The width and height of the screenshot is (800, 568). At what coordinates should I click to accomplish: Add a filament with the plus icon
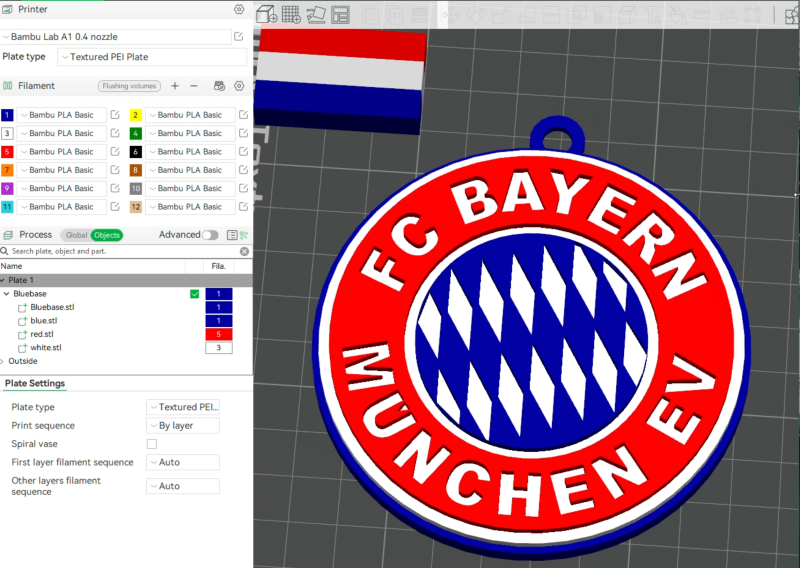tap(175, 86)
